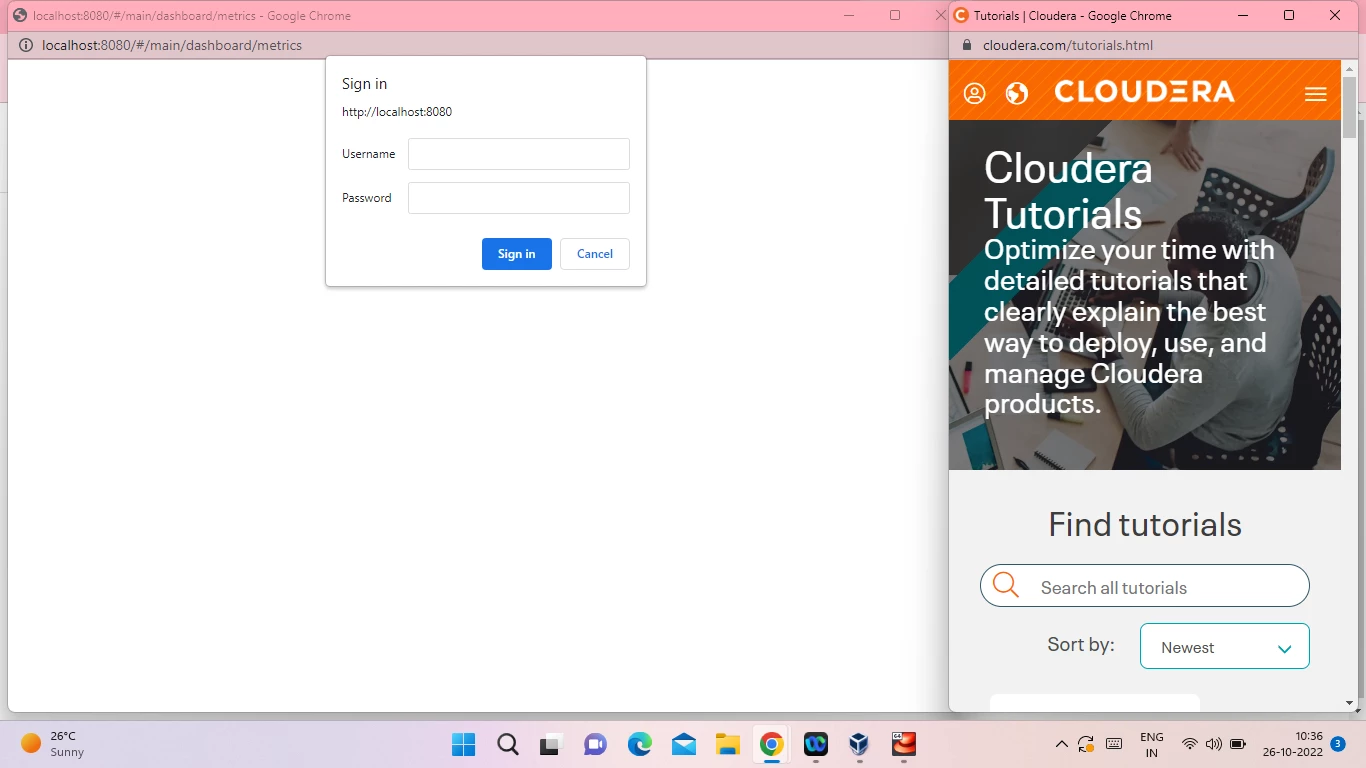Open the weather widget showing 26°C Sunny
This screenshot has height=768, width=1366.
[53, 744]
